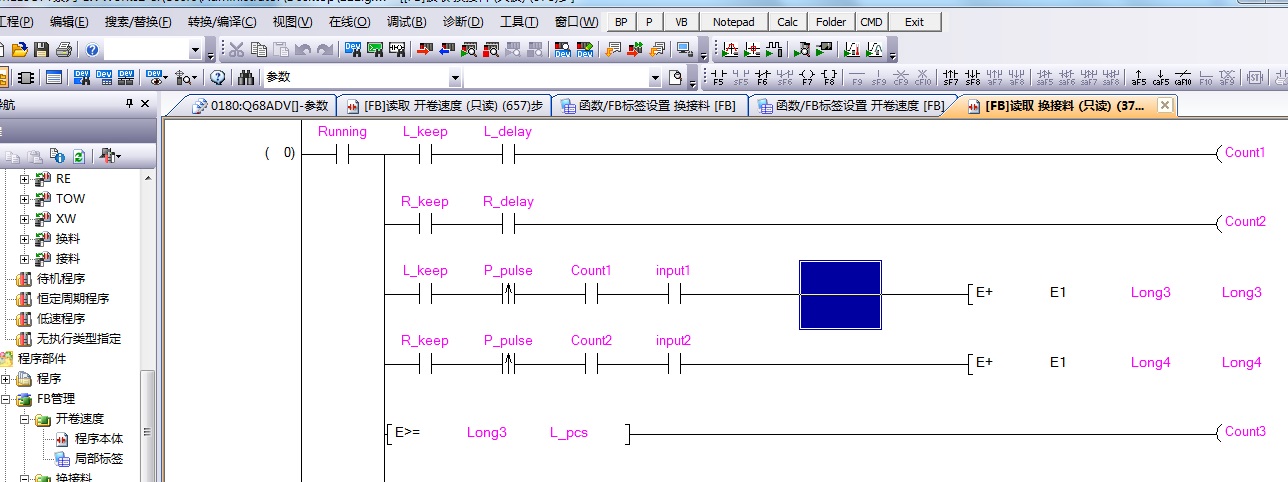Open the 在线(O) menu
The image size is (1288, 482).
[x=349, y=22]
